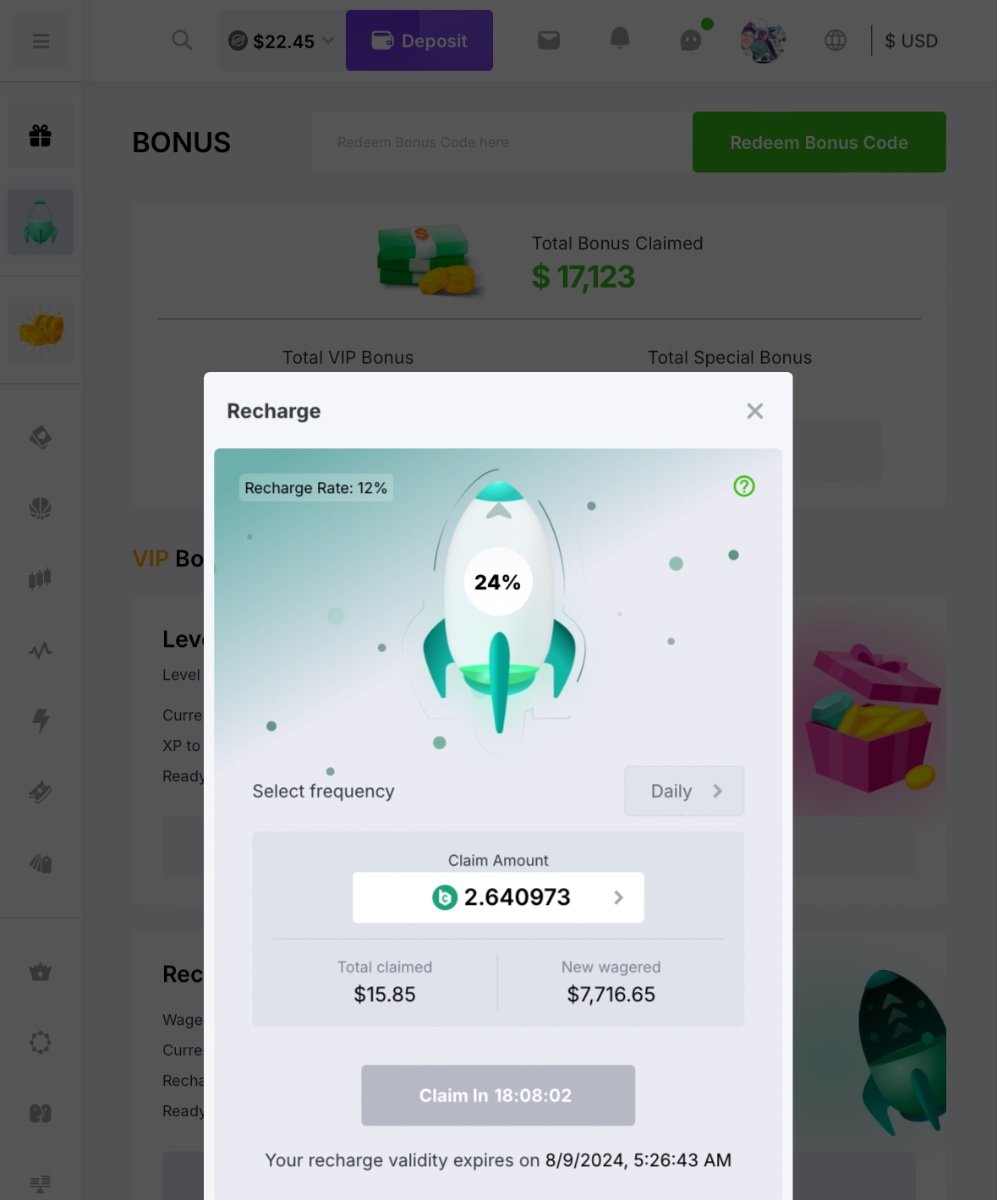997x1200 pixels.
Task: Click the search magnifier icon
Action: (182, 40)
